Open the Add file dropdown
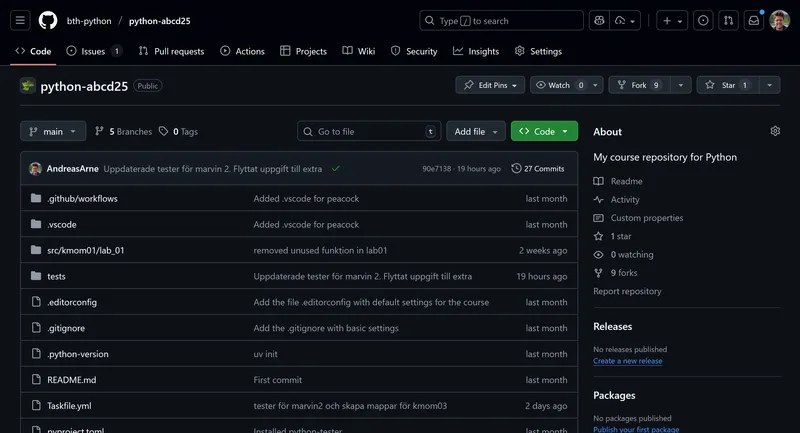The height and width of the screenshot is (433, 800). 476,131
